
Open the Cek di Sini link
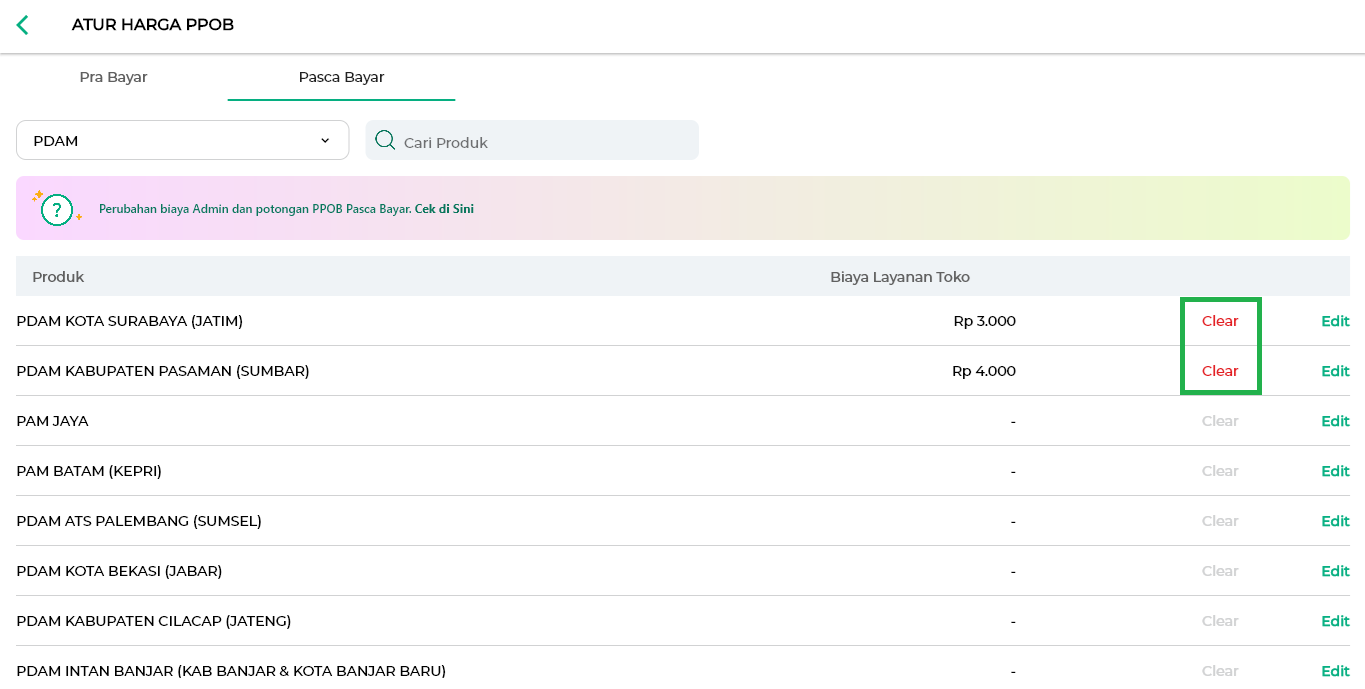[x=444, y=209]
